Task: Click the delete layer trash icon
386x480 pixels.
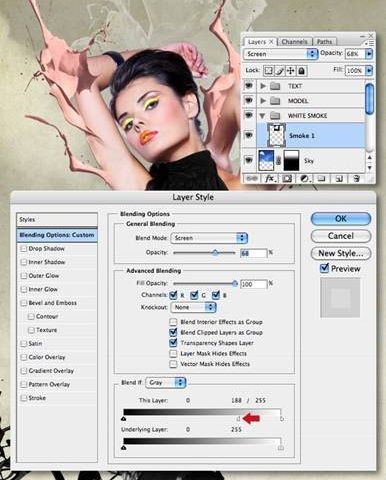Action: coord(356,179)
